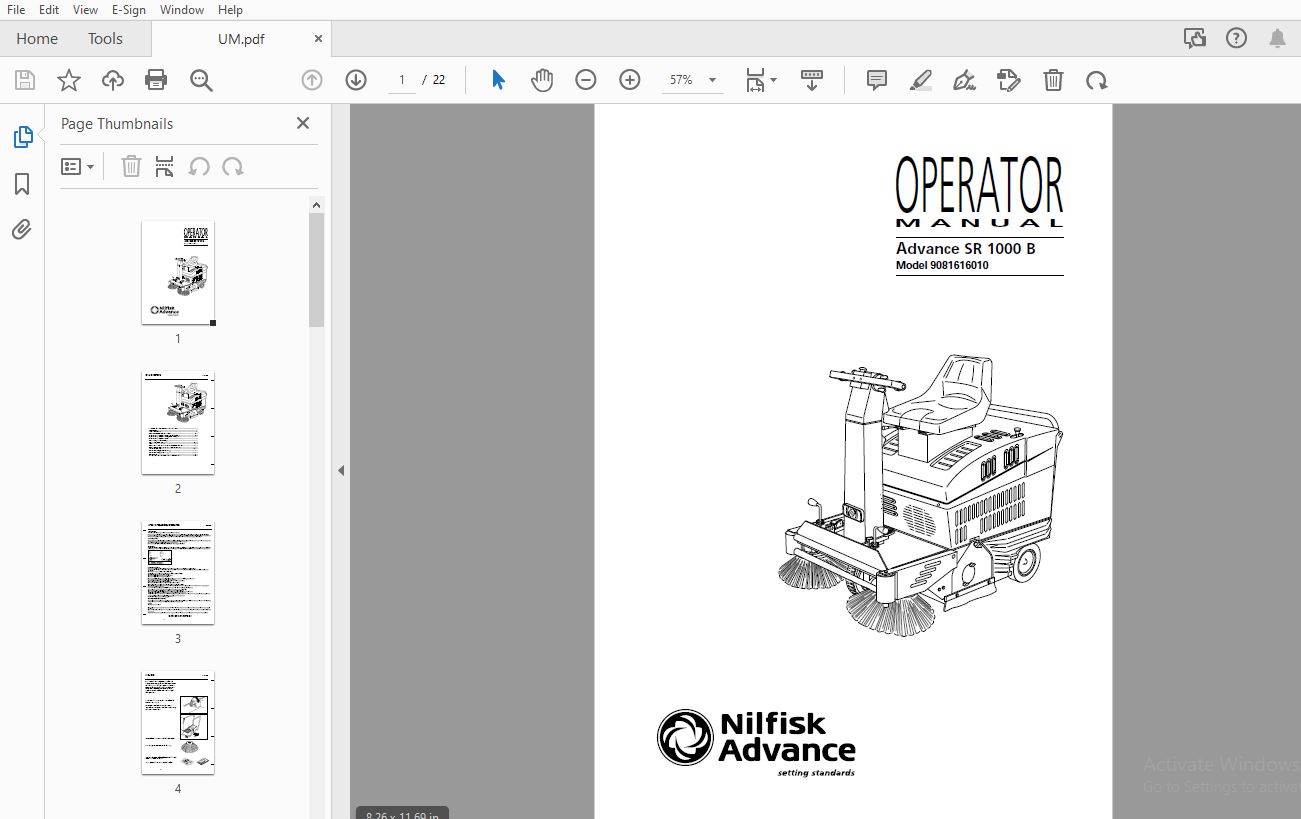This screenshot has height=819, width=1301.
Task: Open the Window menu
Action: coord(181,9)
